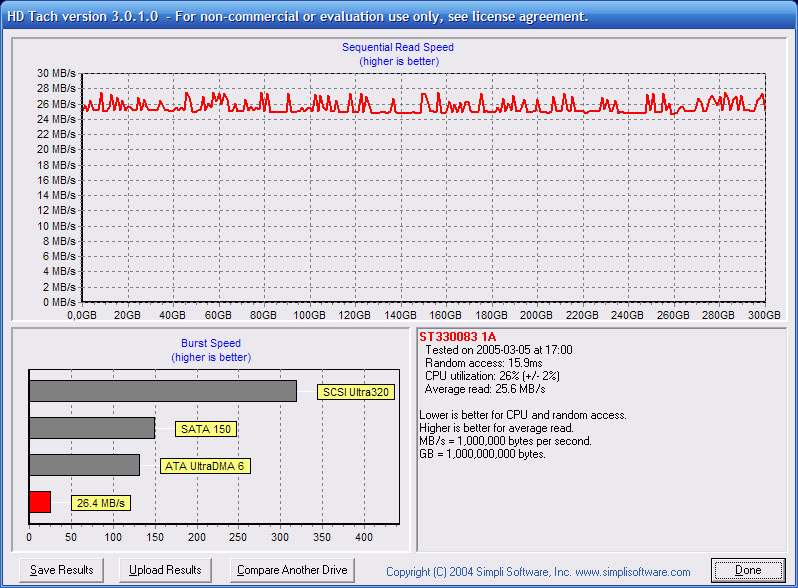Open Compare Another Drive
798x588 pixels.
(x=292, y=570)
